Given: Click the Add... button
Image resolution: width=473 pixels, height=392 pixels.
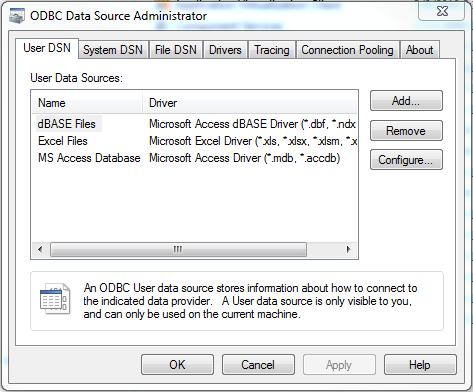Looking at the screenshot, I should [x=406, y=100].
